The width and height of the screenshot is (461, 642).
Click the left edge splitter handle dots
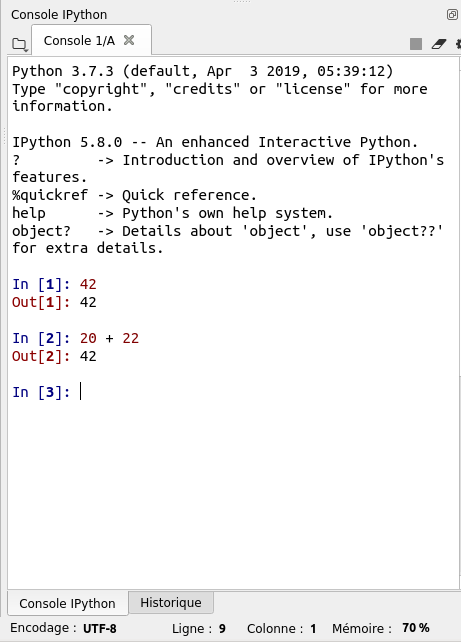tap(4, 137)
